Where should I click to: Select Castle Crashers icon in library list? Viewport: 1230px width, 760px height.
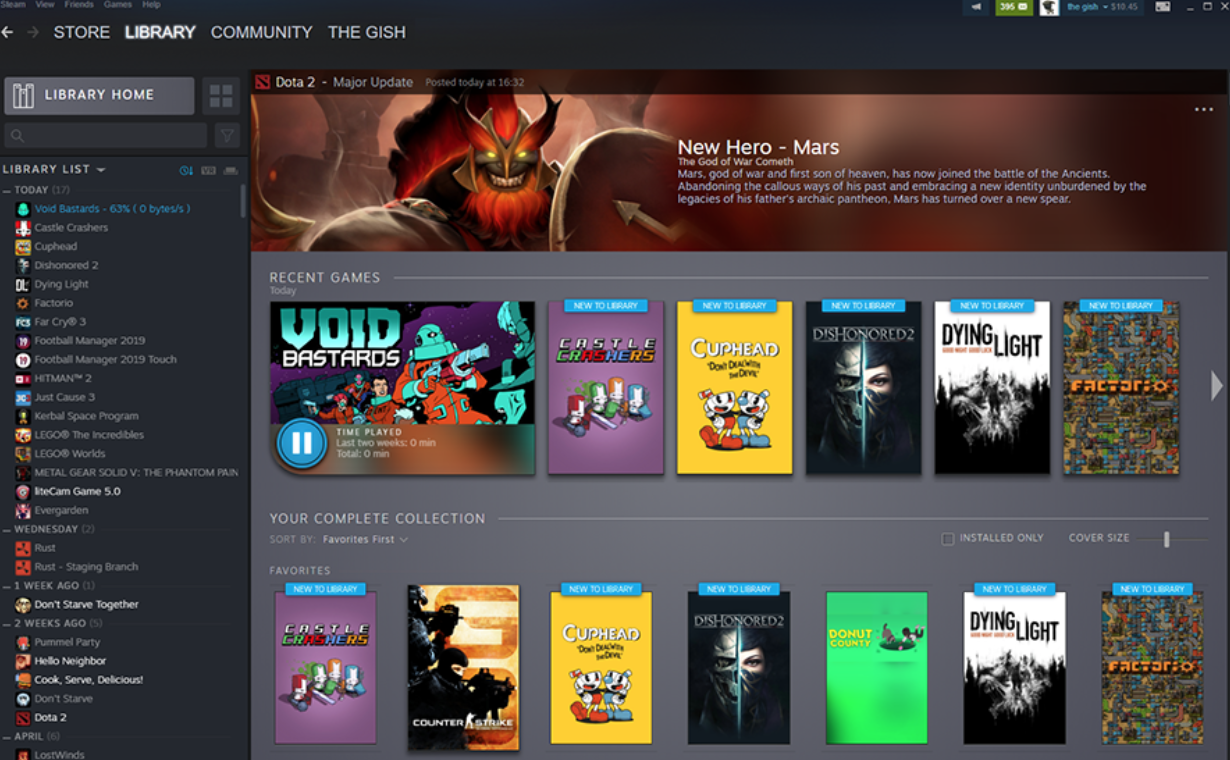(x=23, y=228)
